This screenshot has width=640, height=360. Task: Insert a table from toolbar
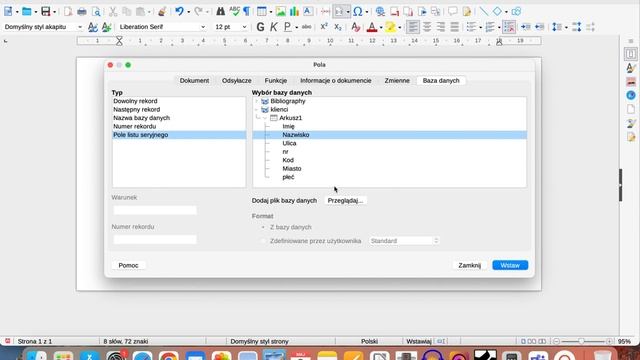pos(262,11)
